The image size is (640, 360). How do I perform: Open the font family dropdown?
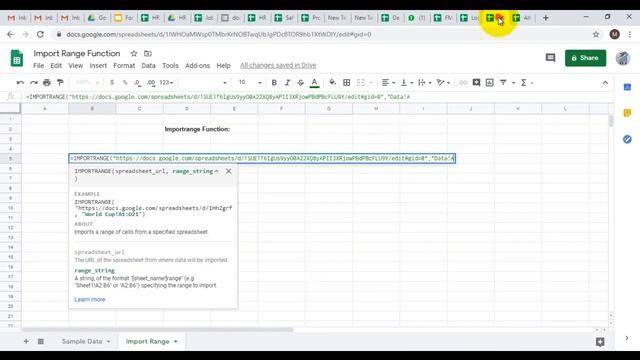[x=204, y=82]
